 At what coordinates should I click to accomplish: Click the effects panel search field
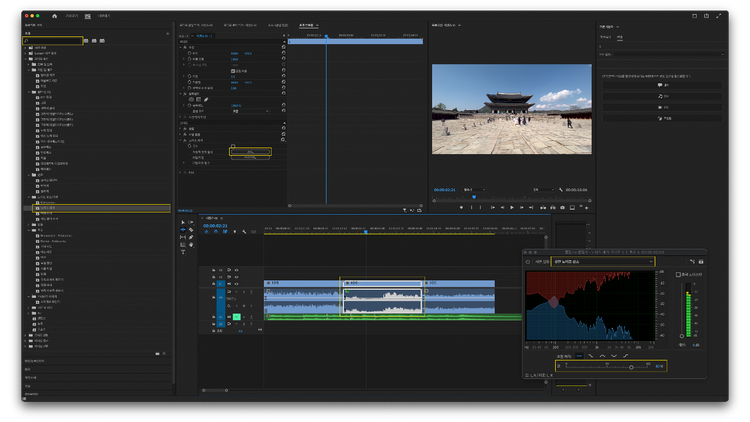tap(54, 41)
